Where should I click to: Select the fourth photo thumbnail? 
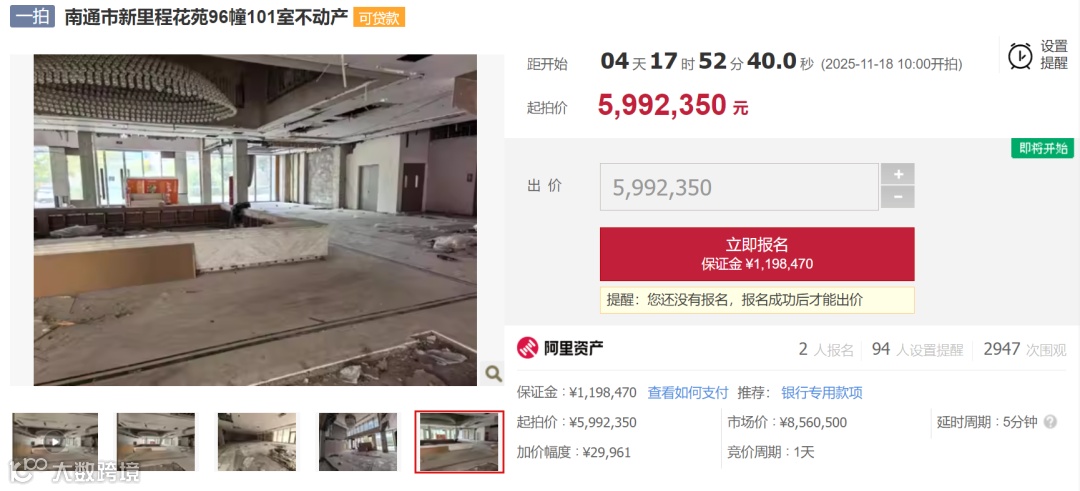[x=358, y=441]
